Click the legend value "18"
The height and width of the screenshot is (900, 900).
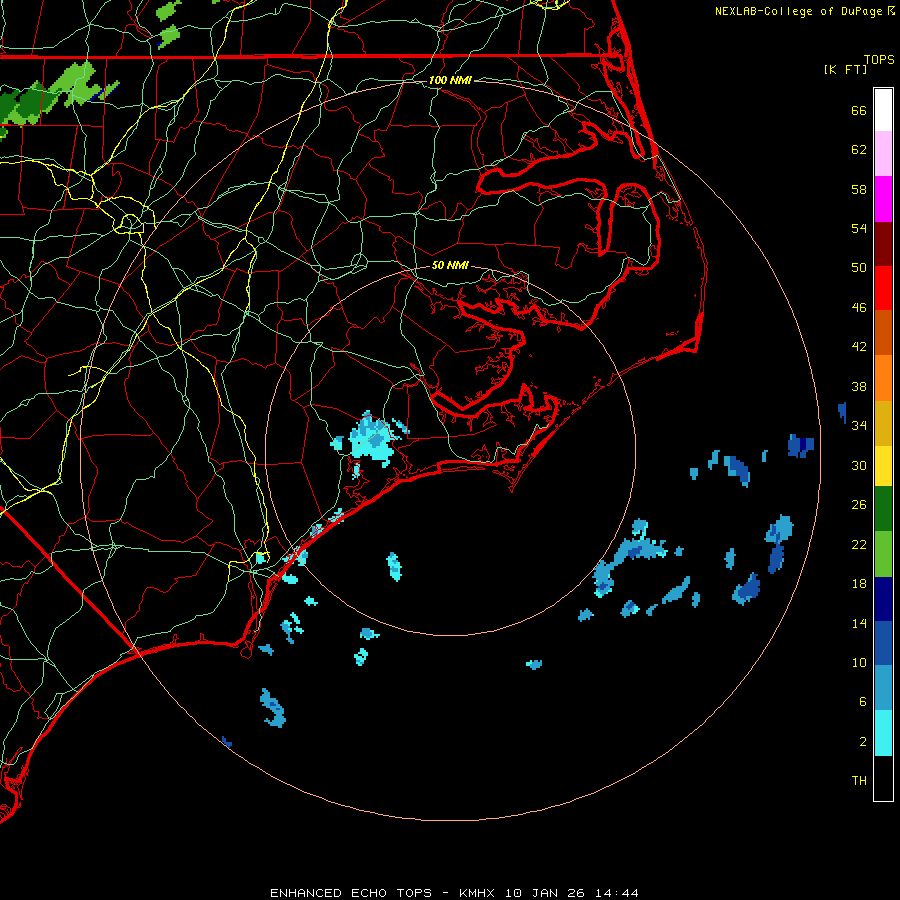tap(859, 584)
